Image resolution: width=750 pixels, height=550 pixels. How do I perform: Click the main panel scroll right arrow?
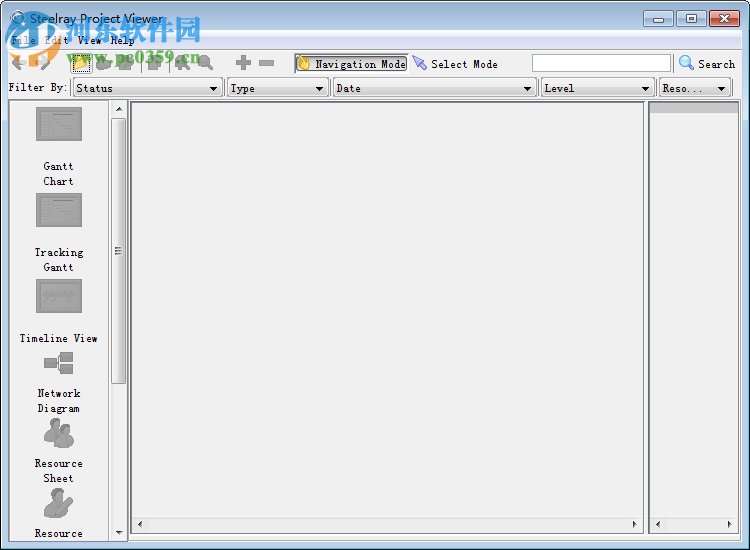point(635,524)
